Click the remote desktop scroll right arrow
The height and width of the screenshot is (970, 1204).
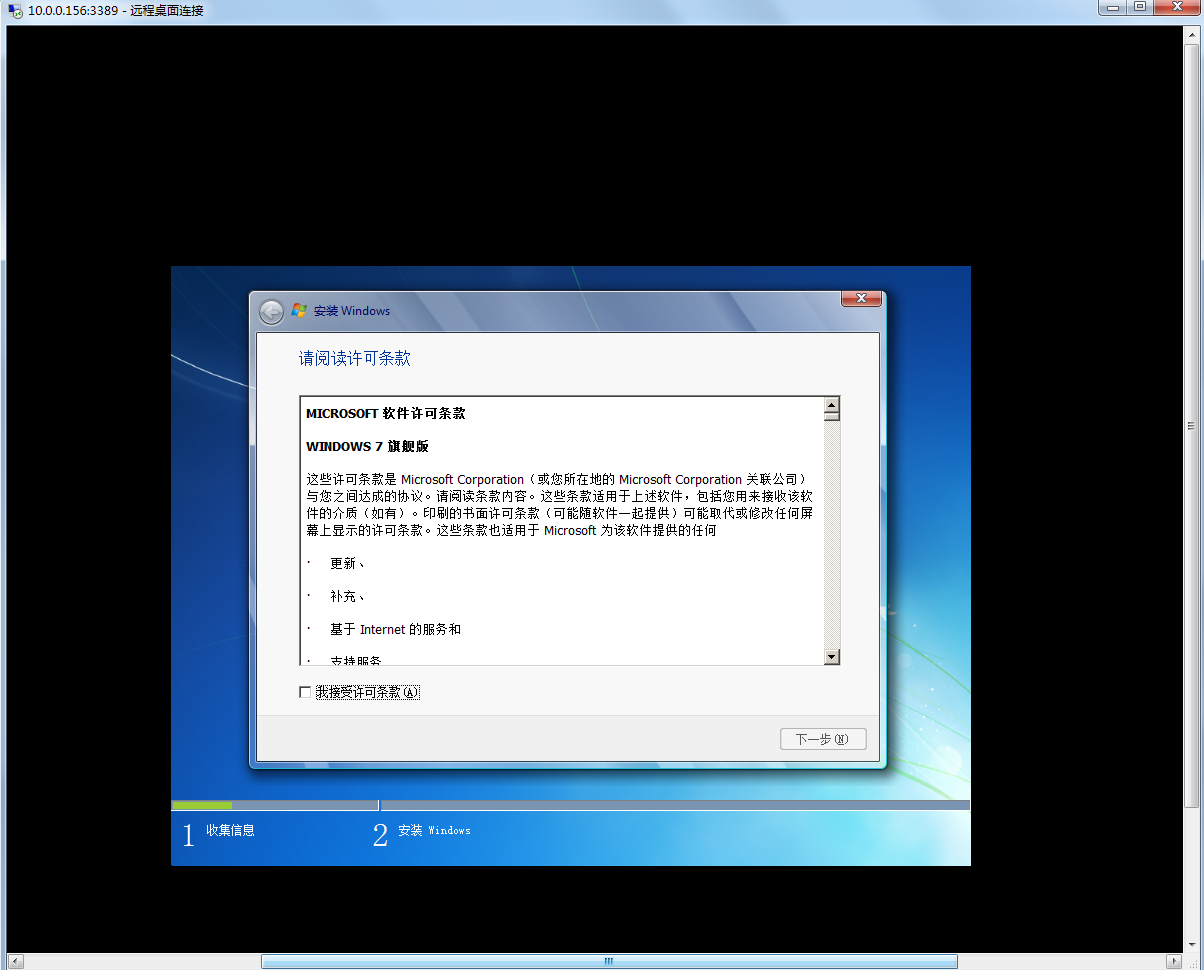pos(1176,962)
